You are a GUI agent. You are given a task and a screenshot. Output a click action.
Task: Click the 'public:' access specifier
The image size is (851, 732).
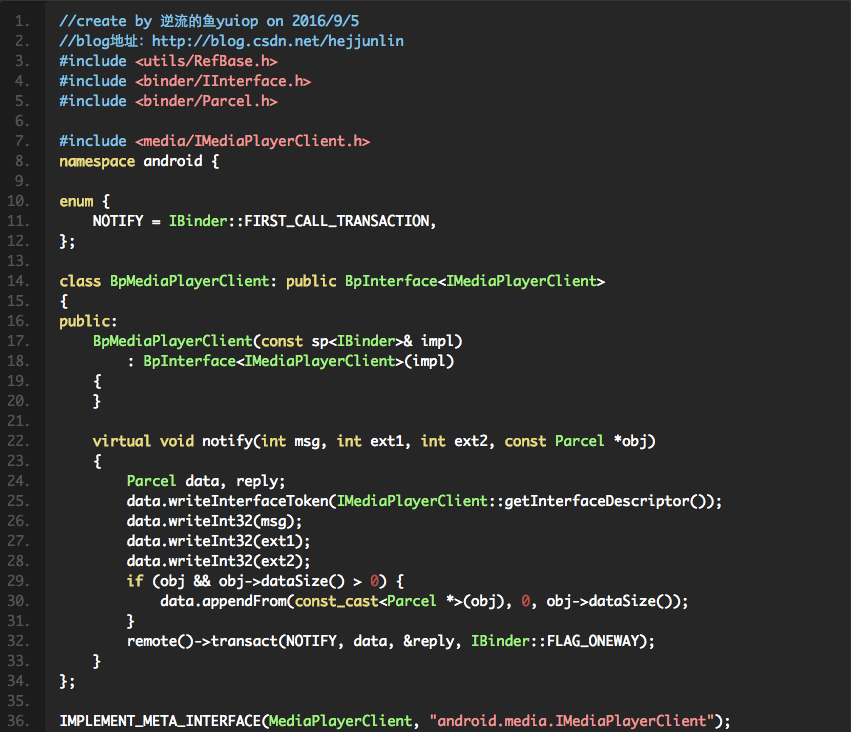[88, 321]
